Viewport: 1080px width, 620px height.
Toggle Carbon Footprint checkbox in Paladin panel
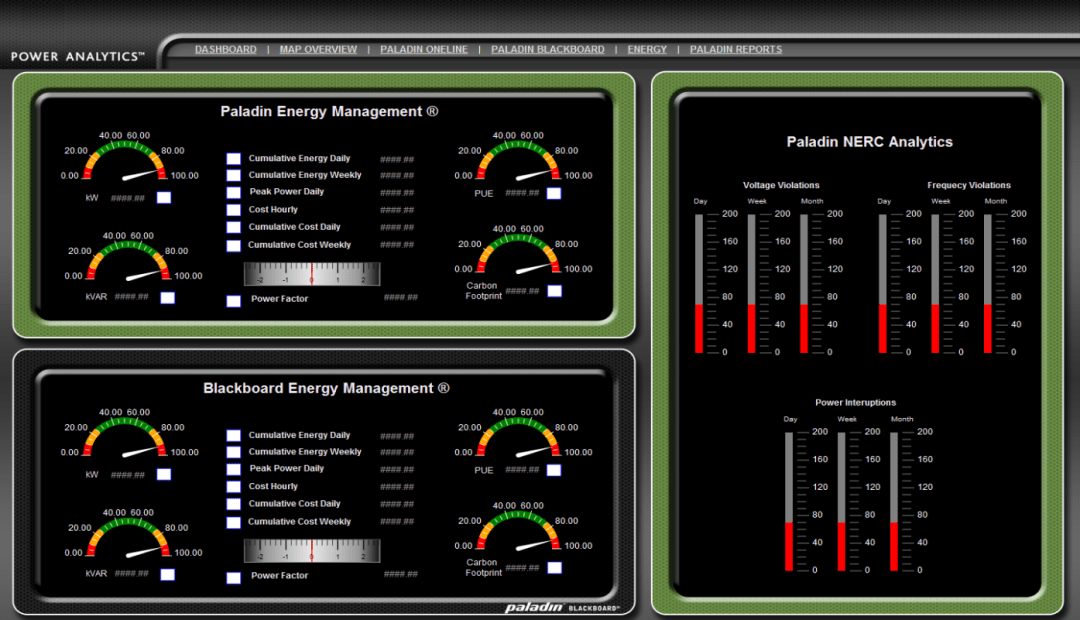tap(554, 291)
